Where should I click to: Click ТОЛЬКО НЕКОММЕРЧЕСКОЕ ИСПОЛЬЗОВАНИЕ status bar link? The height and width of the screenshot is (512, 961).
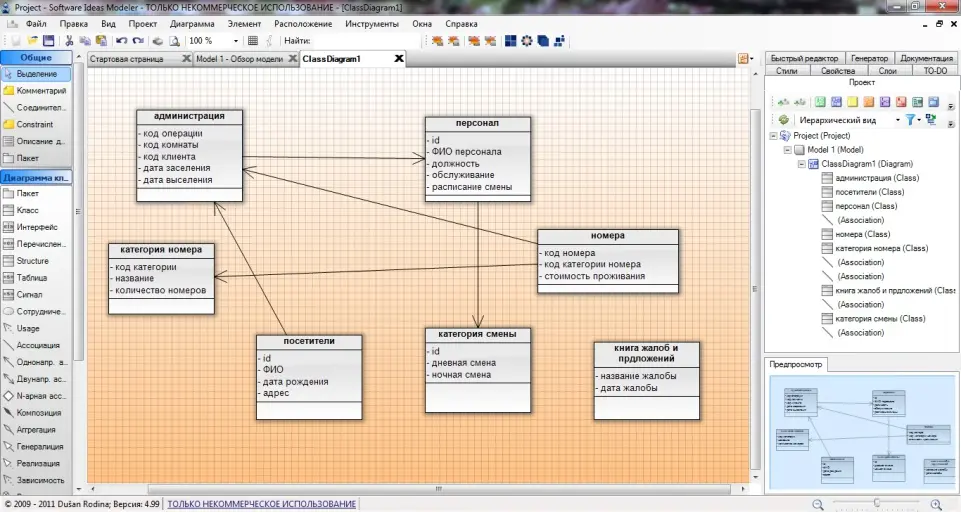(x=261, y=504)
